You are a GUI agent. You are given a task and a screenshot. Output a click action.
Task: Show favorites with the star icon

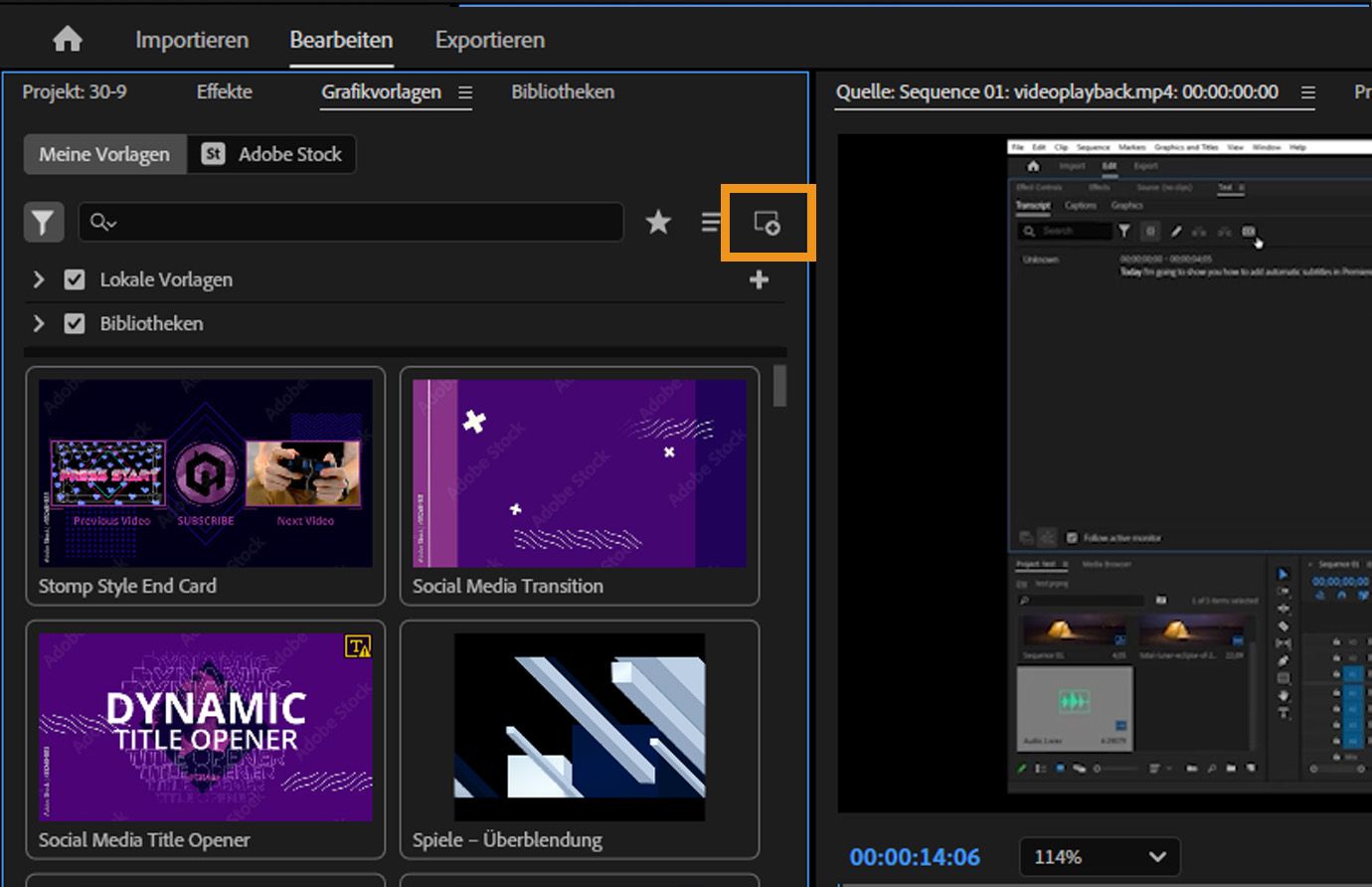658,223
